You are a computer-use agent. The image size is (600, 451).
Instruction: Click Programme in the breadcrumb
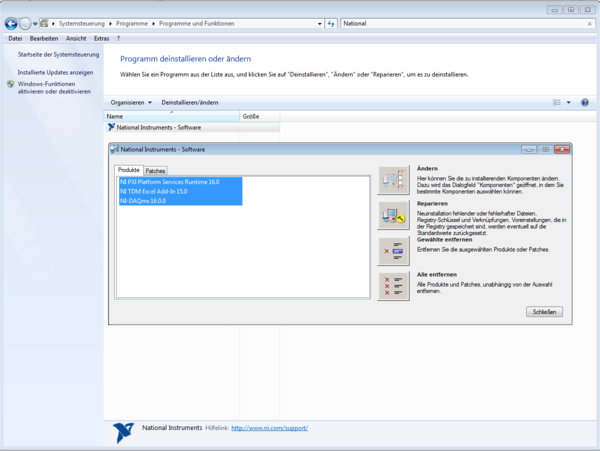pyautogui.click(x=132, y=24)
